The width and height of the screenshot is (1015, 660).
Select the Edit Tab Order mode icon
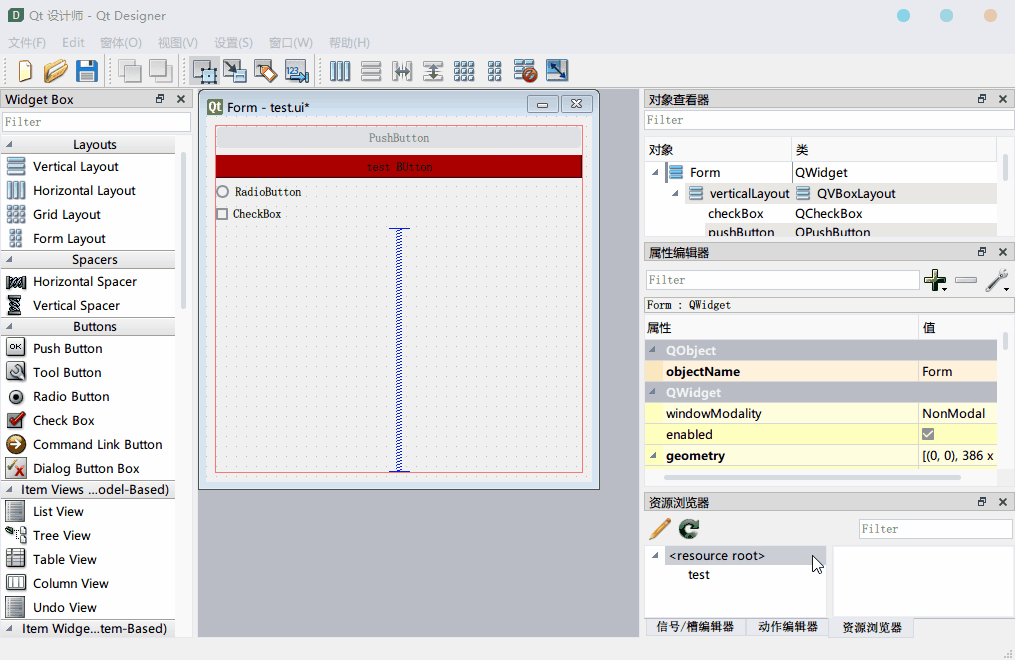pyautogui.click(x=297, y=71)
